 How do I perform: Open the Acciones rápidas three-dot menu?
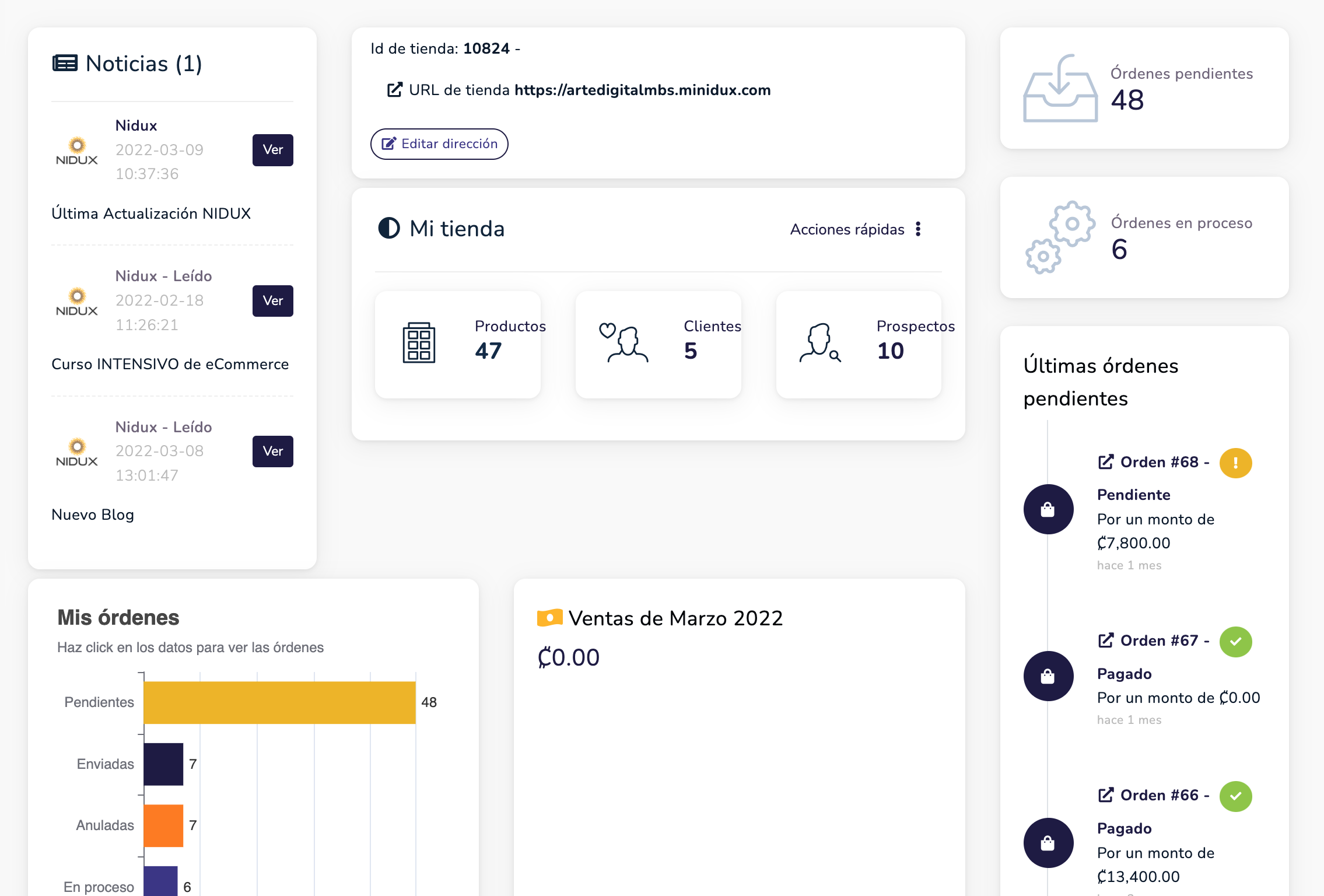click(918, 229)
